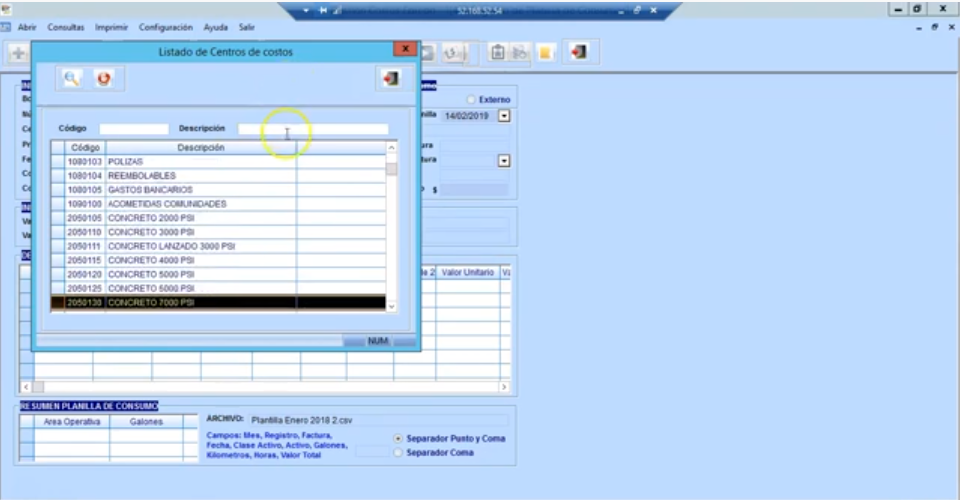Select Separador Punto y Coma radio button
The image size is (960, 500).
(x=398, y=439)
